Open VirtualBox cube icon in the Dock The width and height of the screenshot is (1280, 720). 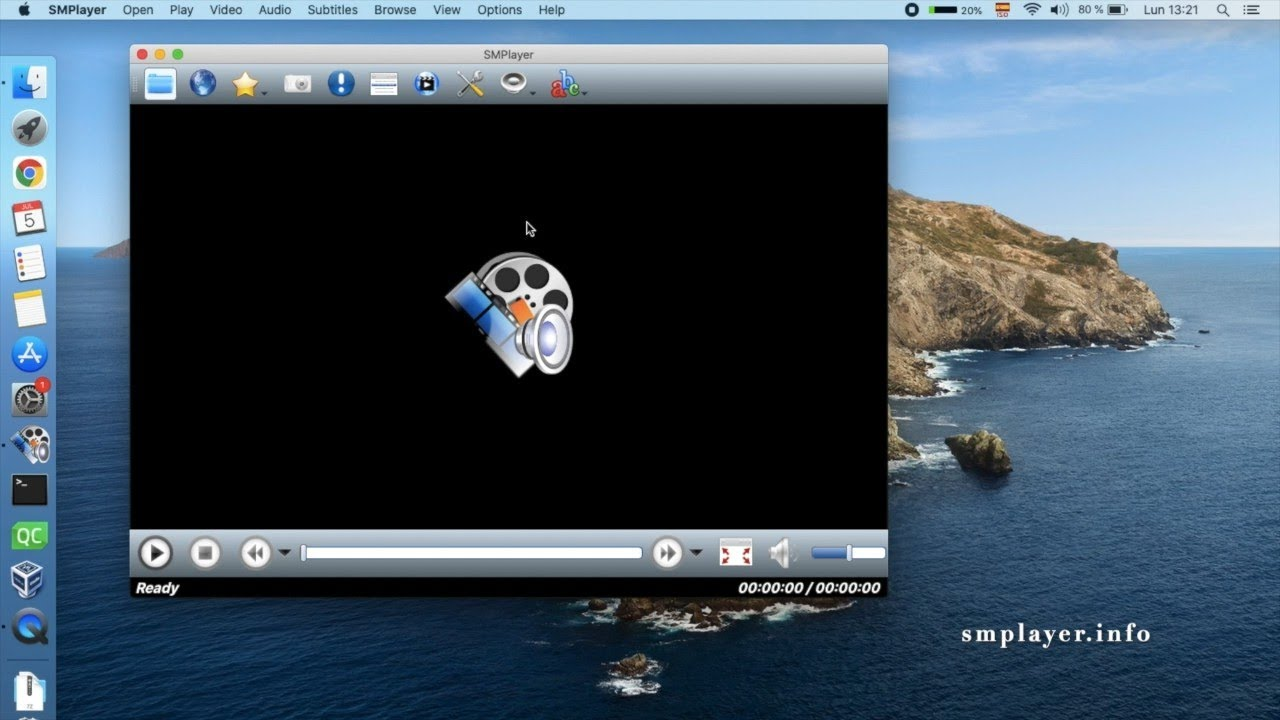(30, 581)
